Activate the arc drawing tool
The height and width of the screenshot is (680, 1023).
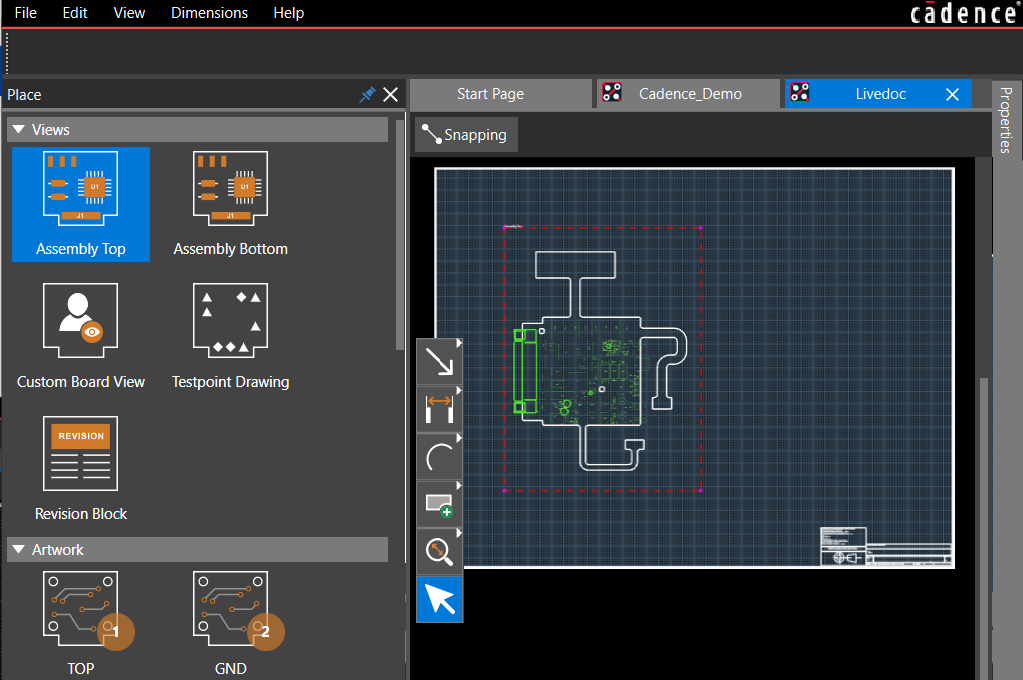(x=439, y=457)
